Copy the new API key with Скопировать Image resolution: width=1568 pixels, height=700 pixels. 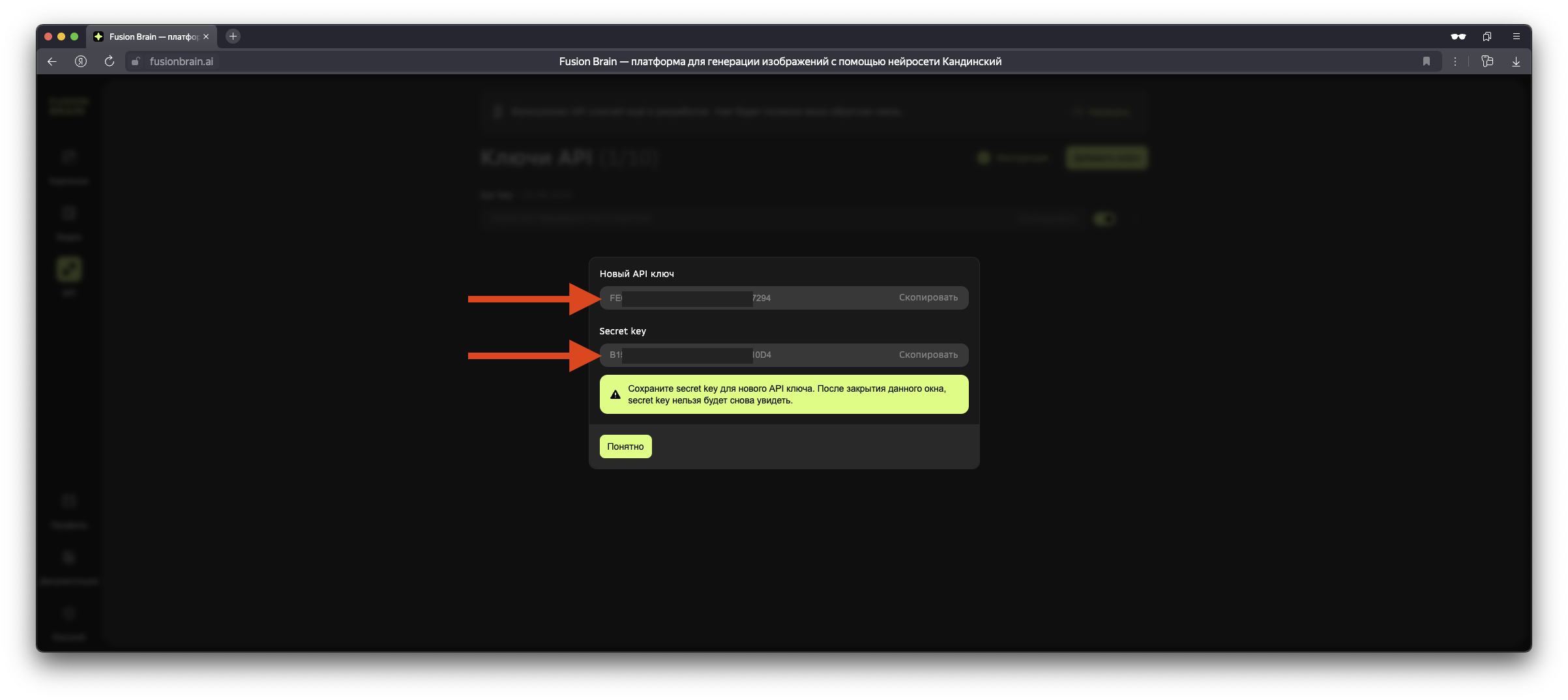click(x=928, y=298)
